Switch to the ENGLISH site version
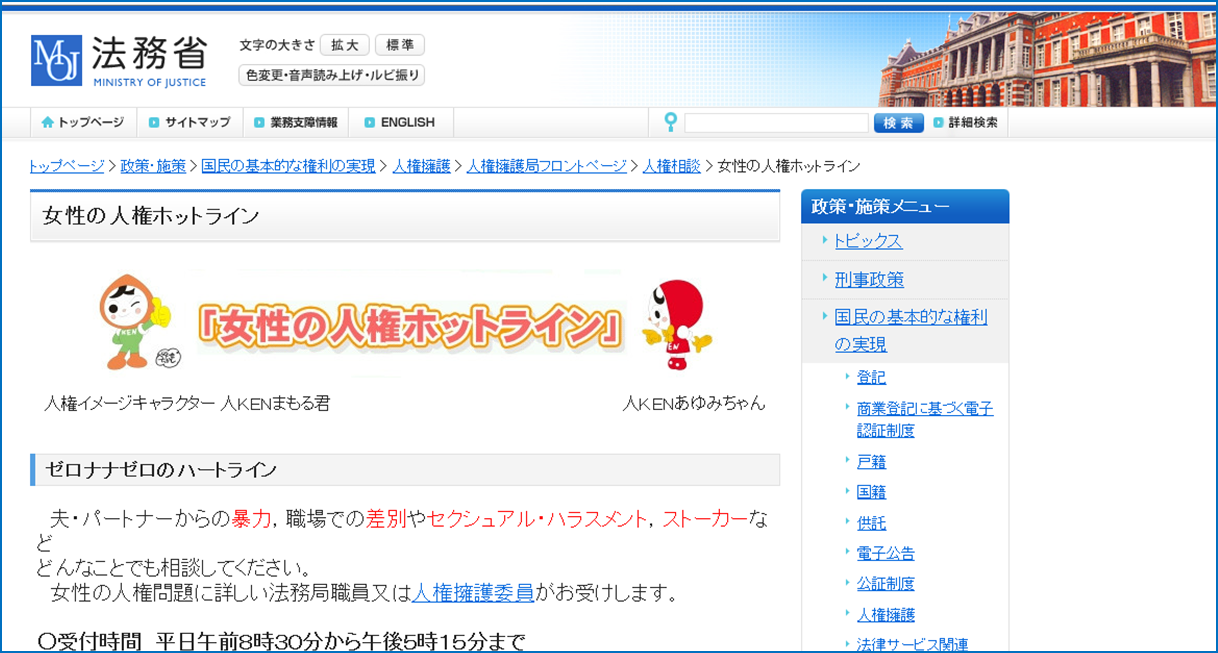 400,122
